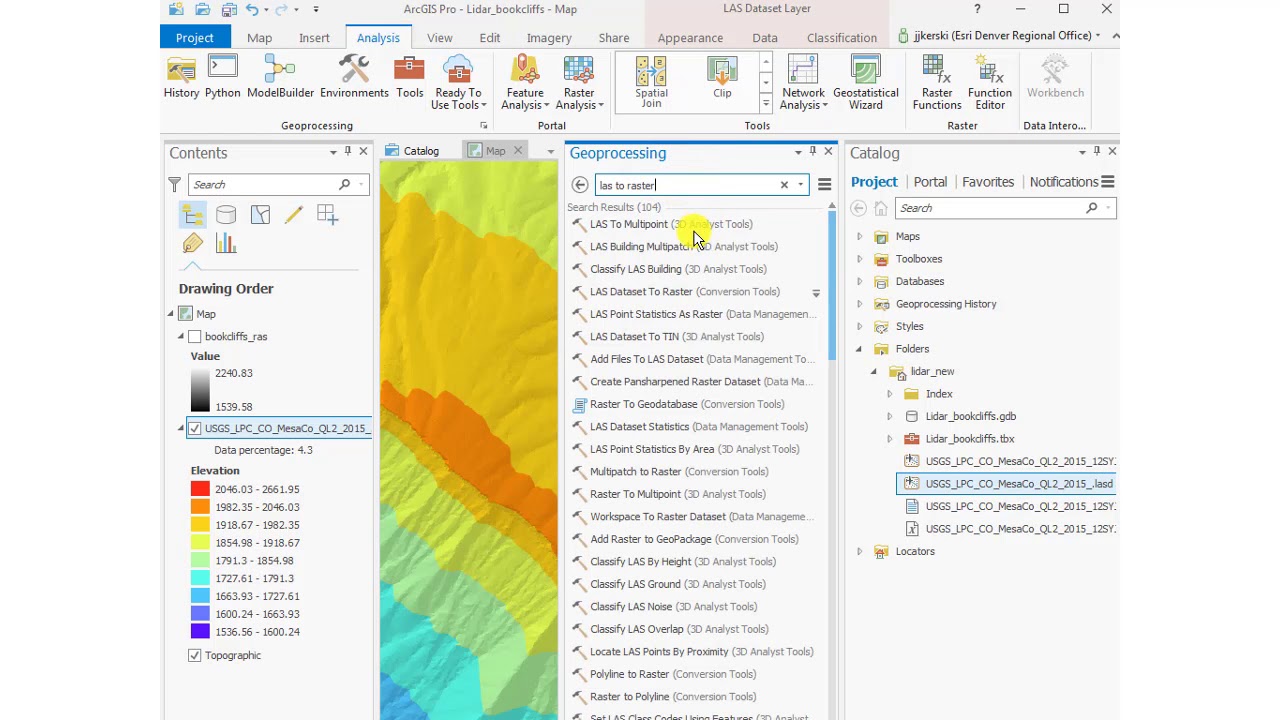Launch the Python window
The height and width of the screenshot is (720, 1280).
[222, 77]
